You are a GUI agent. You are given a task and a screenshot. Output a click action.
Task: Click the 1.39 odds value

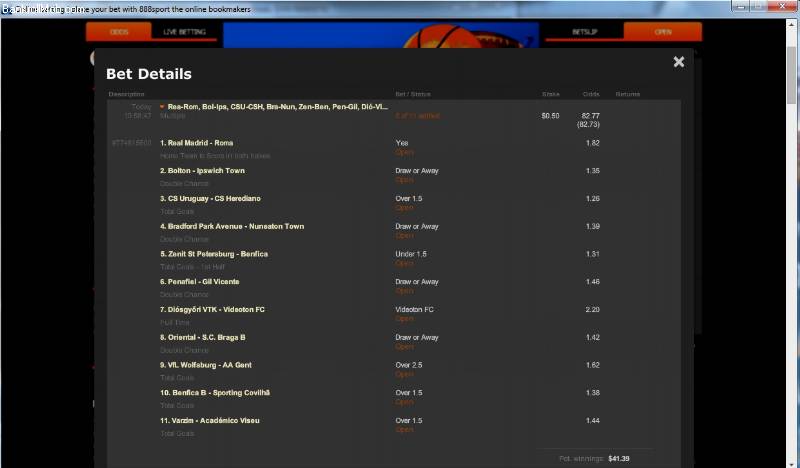pyautogui.click(x=592, y=226)
